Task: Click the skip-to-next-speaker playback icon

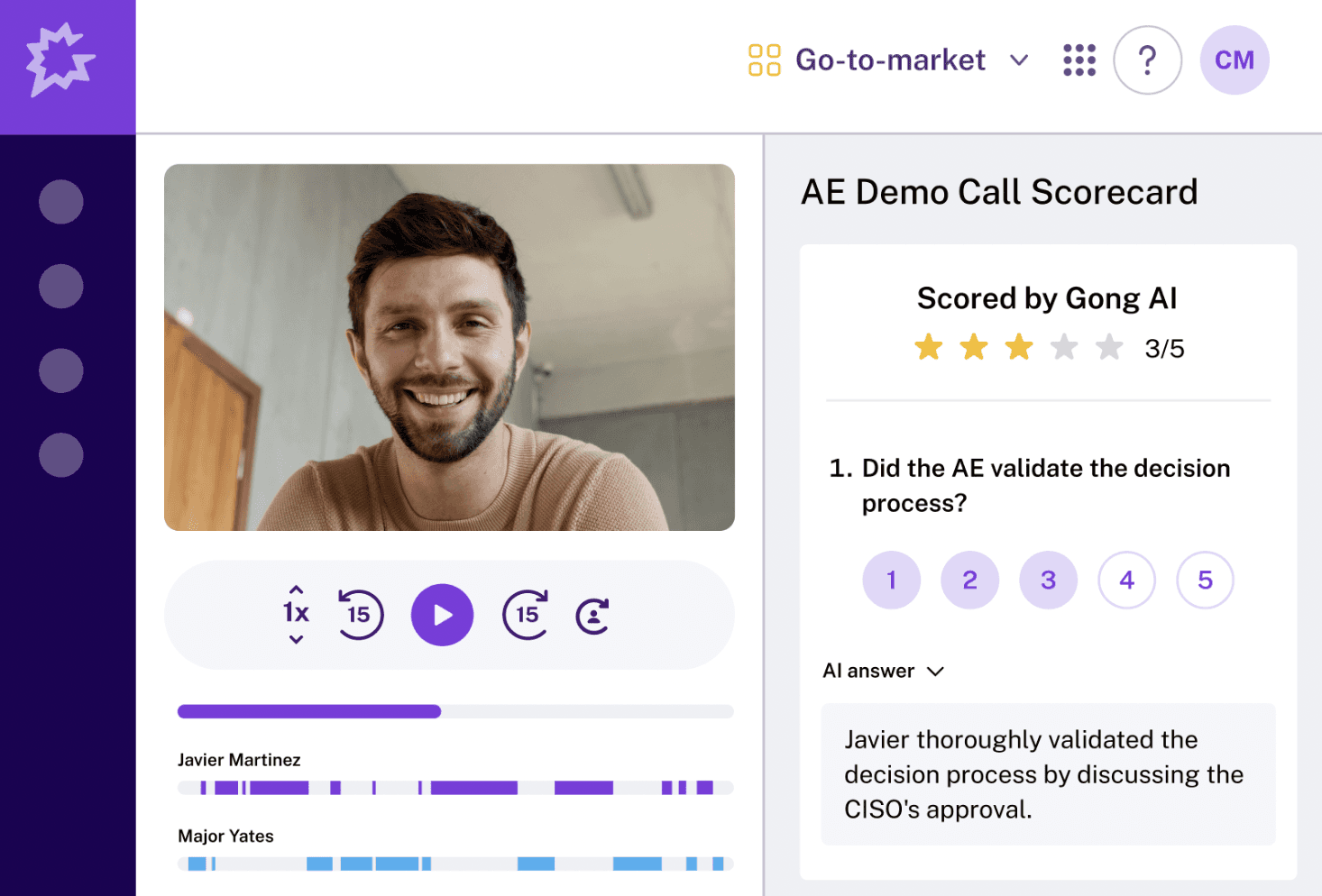Action: tap(594, 615)
